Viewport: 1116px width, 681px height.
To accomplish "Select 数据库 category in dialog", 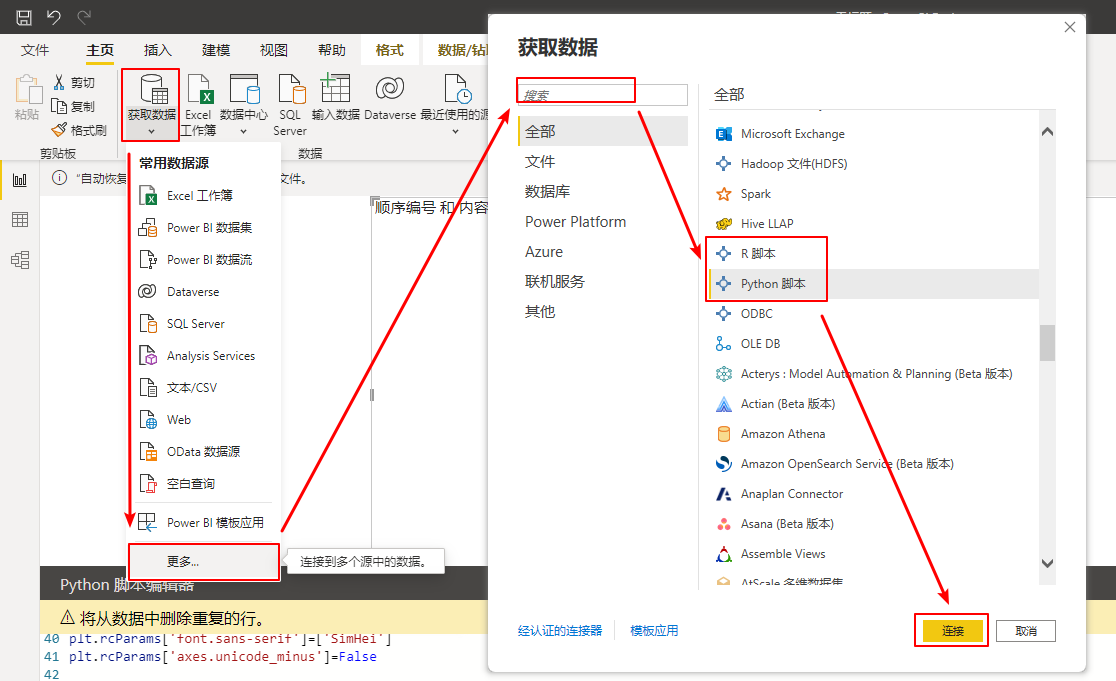I will [x=603, y=191].
